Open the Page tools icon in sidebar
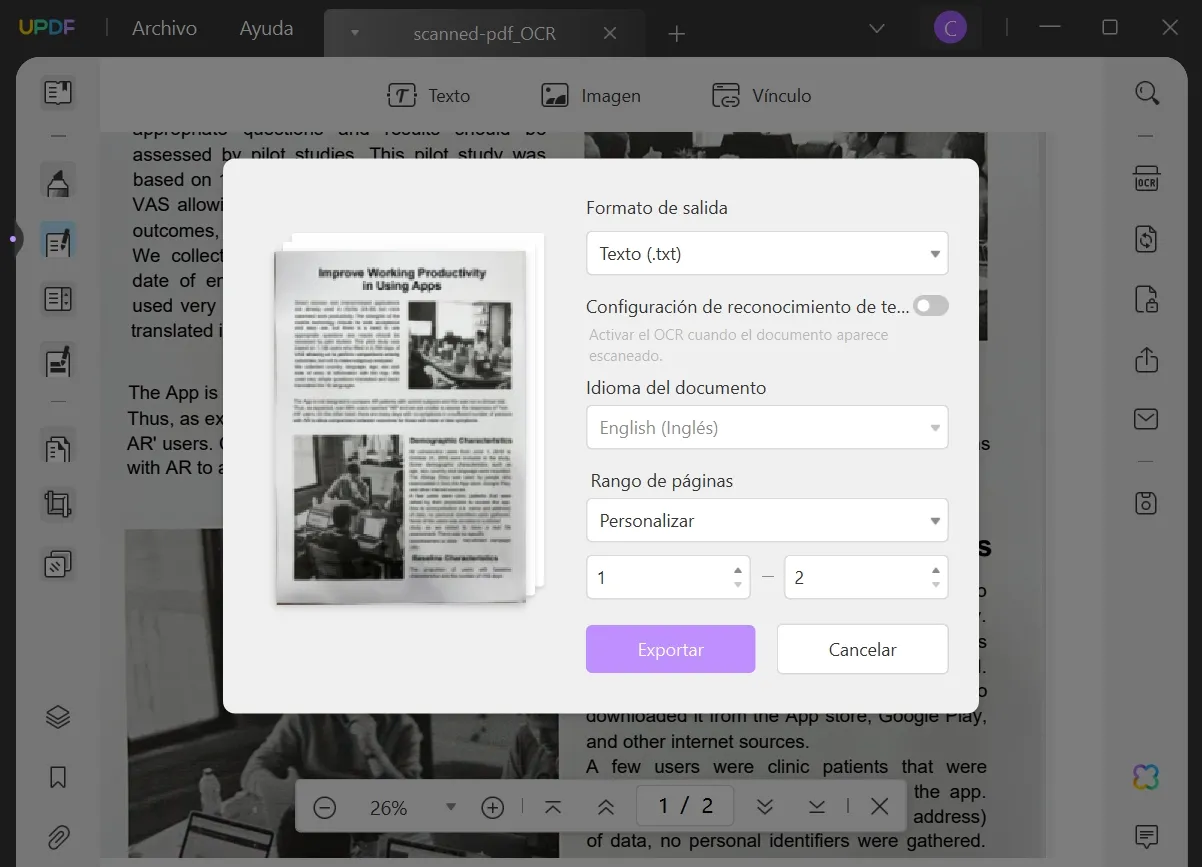This screenshot has height=867, width=1202. 58,447
